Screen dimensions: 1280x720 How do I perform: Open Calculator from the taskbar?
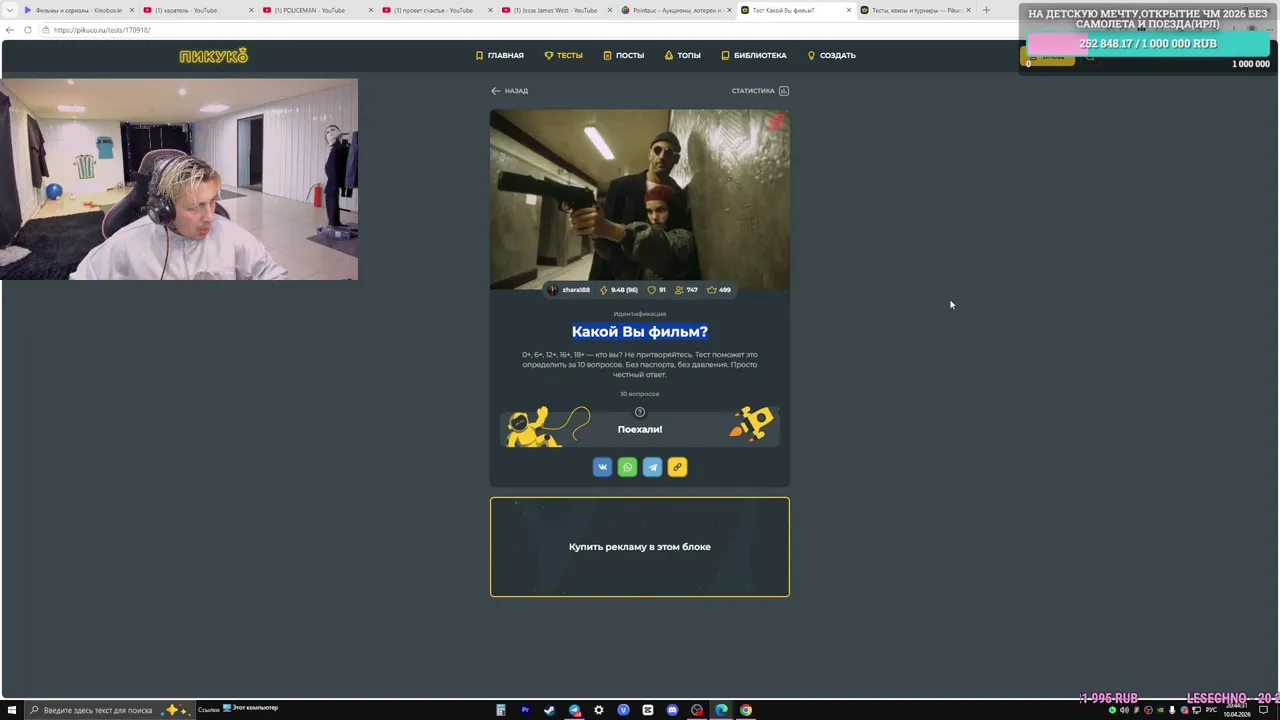[x=501, y=710]
